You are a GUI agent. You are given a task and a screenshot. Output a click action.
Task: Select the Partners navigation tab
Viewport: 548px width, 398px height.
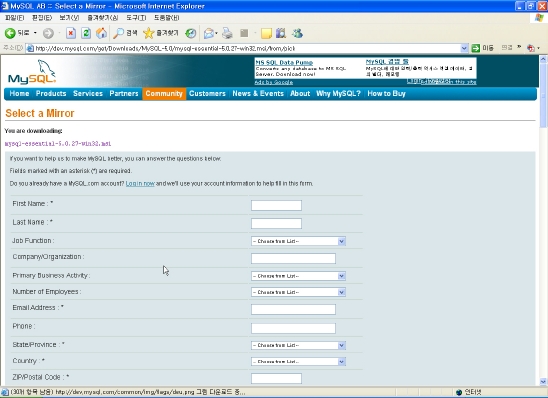click(x=124, y=94)
